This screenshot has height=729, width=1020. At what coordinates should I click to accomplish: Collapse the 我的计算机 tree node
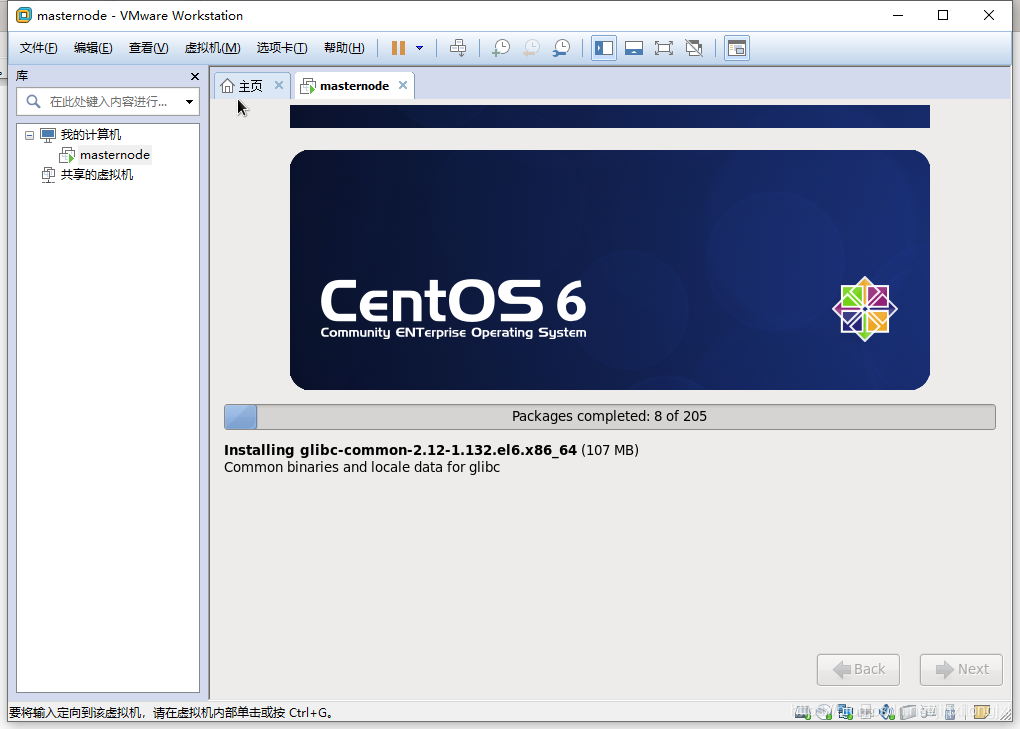pos(29,135)
